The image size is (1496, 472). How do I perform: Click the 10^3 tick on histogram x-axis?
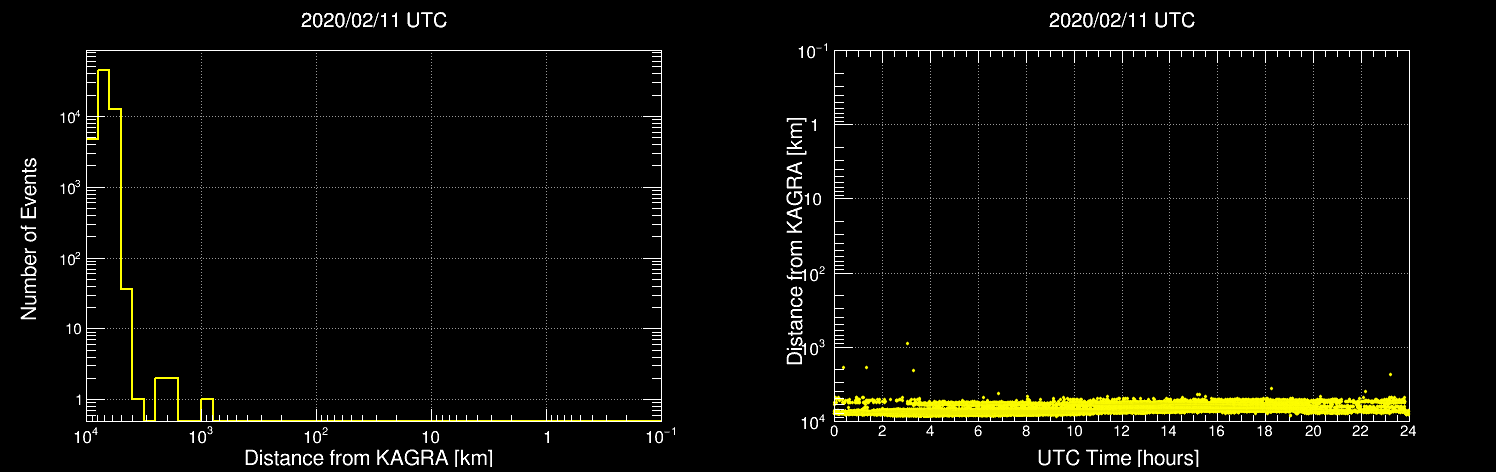click(x=202, y=435)
